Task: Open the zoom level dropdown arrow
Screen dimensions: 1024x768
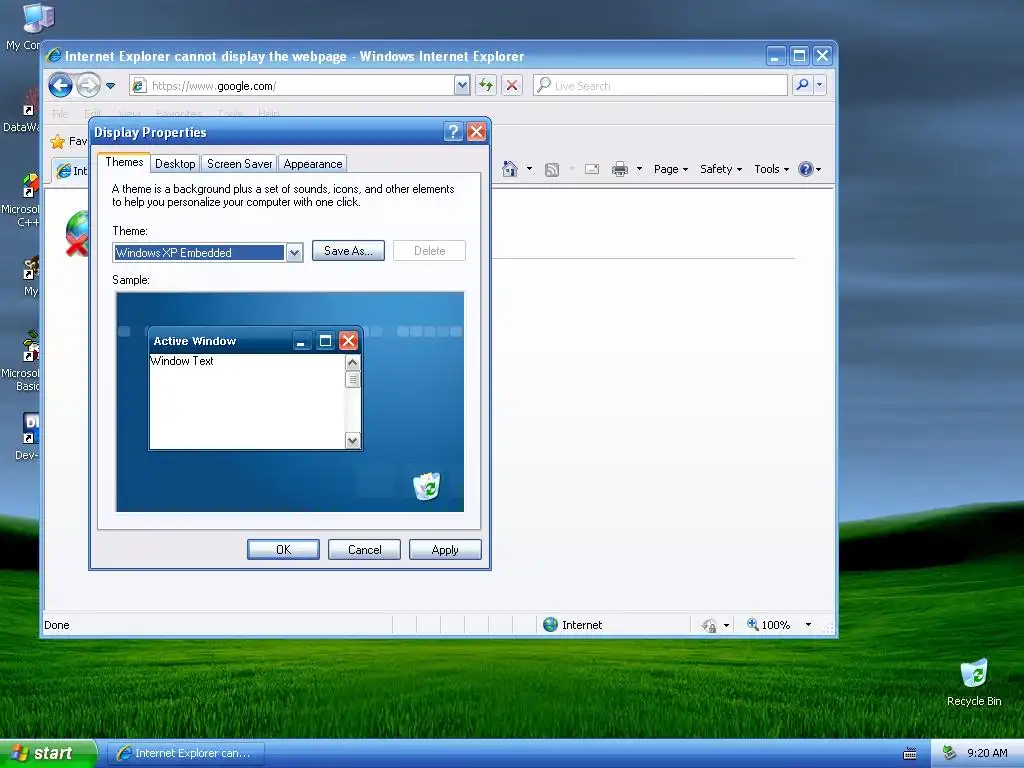Action: point(808,625)
